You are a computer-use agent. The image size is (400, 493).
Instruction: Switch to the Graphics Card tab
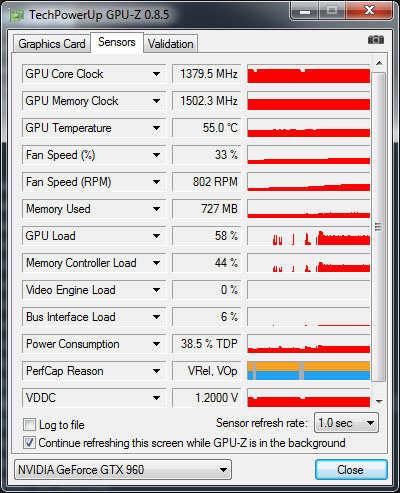pyautogui.click(x=52, y=44)
